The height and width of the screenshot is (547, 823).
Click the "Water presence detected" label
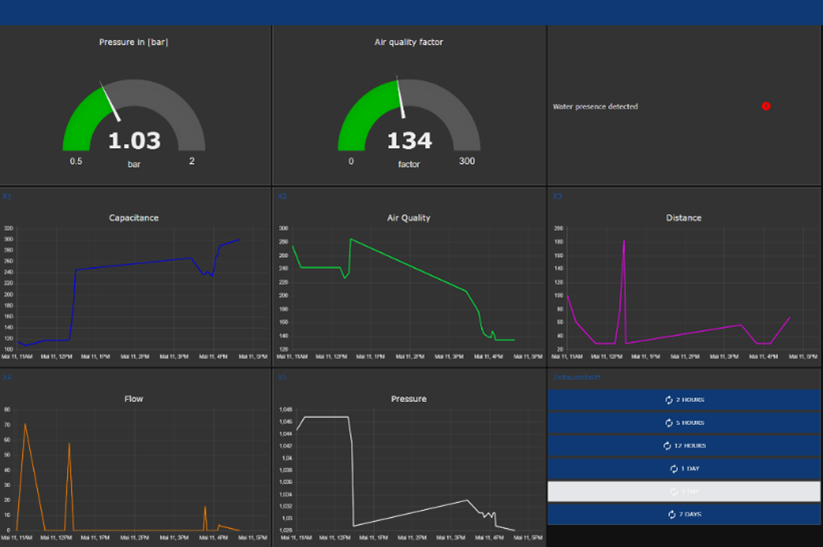(x=595, y=106)
